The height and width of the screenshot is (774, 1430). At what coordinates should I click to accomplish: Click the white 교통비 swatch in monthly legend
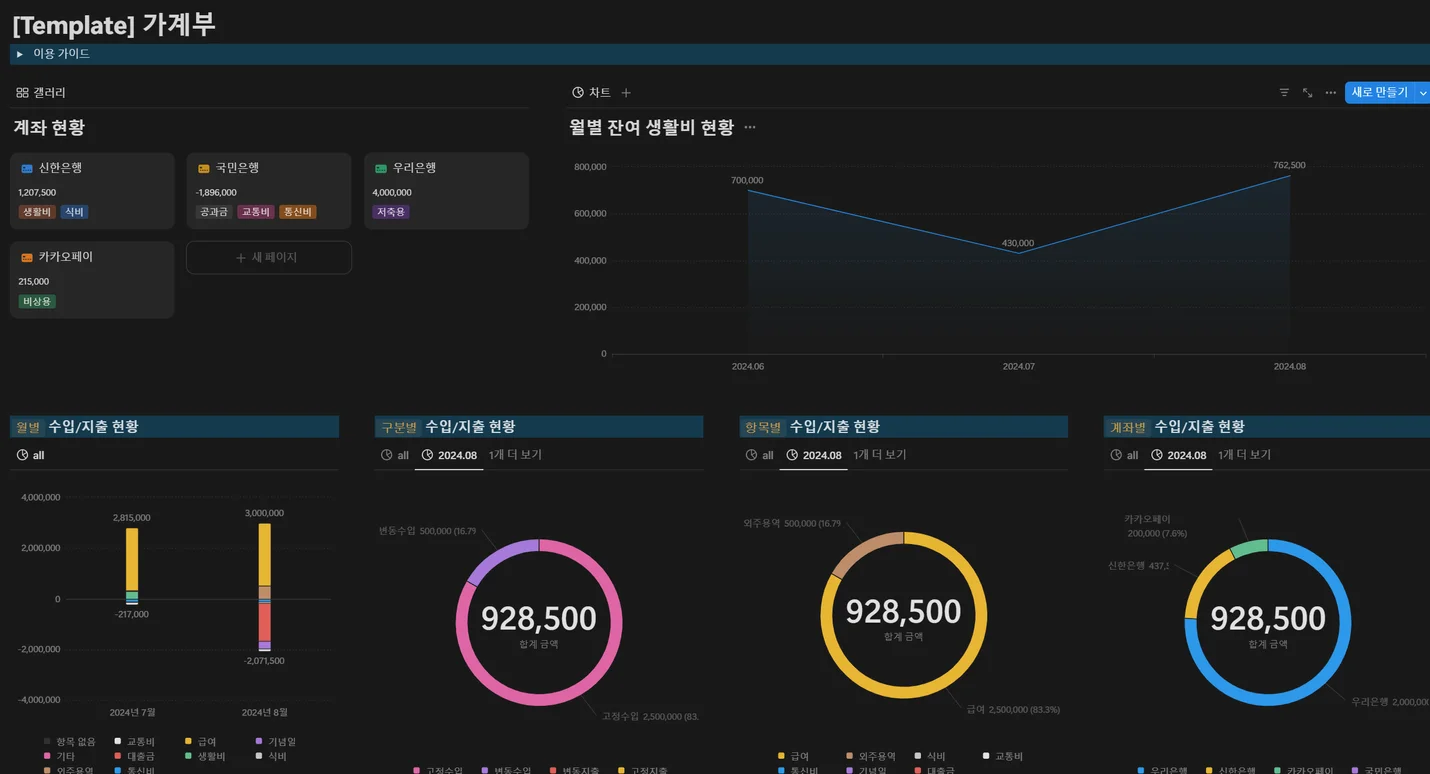(118, 742)
